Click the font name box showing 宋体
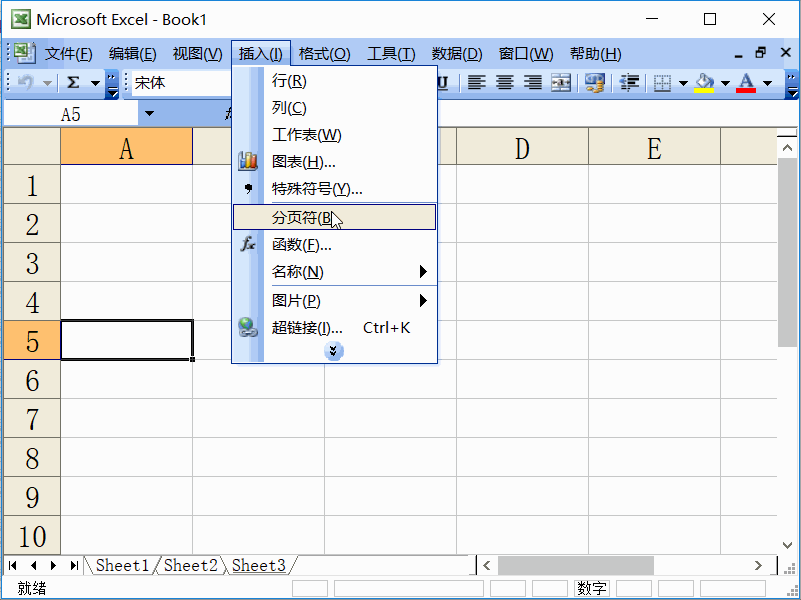This screenshot has width=801, height=600. [x=182, y=83]
